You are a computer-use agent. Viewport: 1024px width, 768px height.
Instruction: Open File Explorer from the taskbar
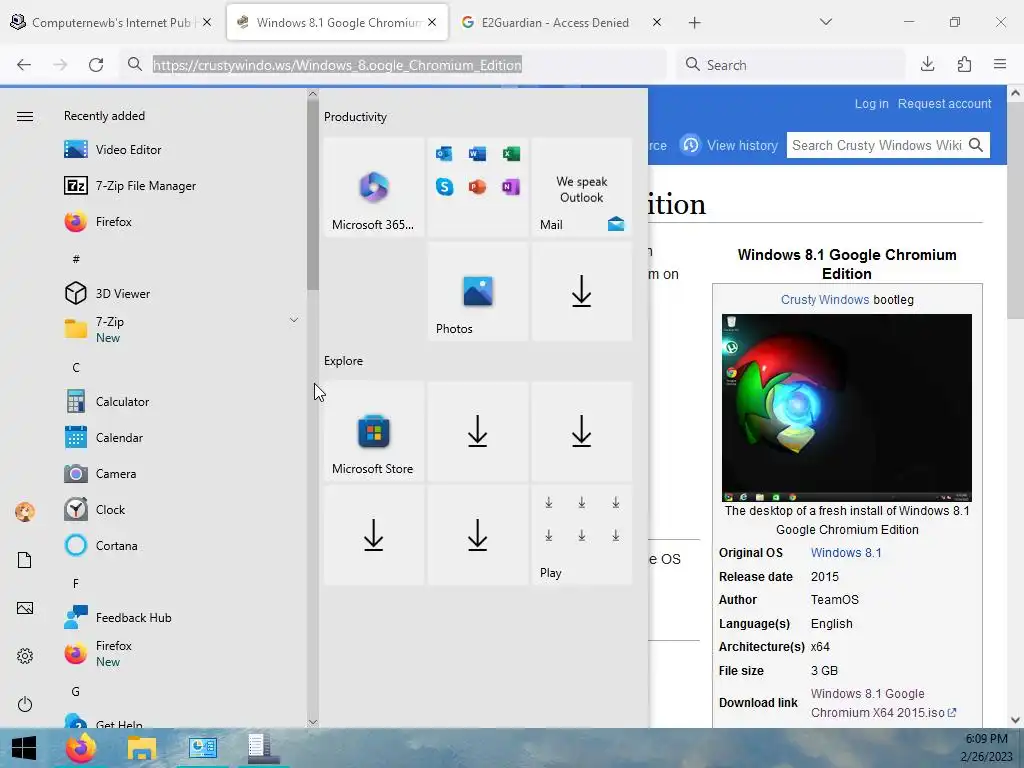pos(142,748)
